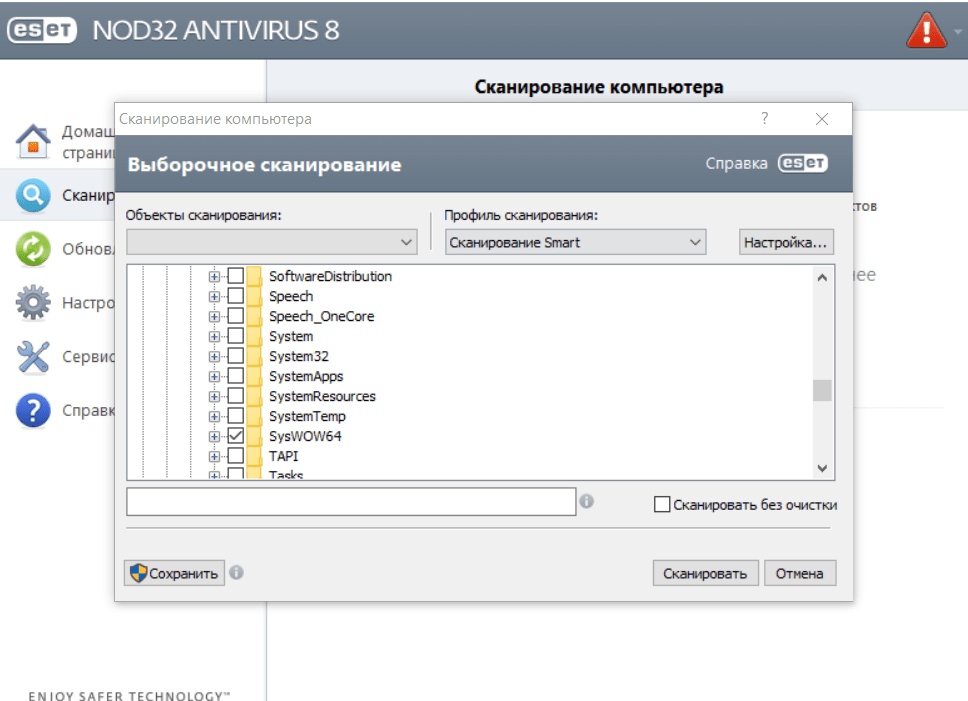The width and height of the screenshot is (968, 701).
Task: Click the Настройка... button
Action: 786,242
